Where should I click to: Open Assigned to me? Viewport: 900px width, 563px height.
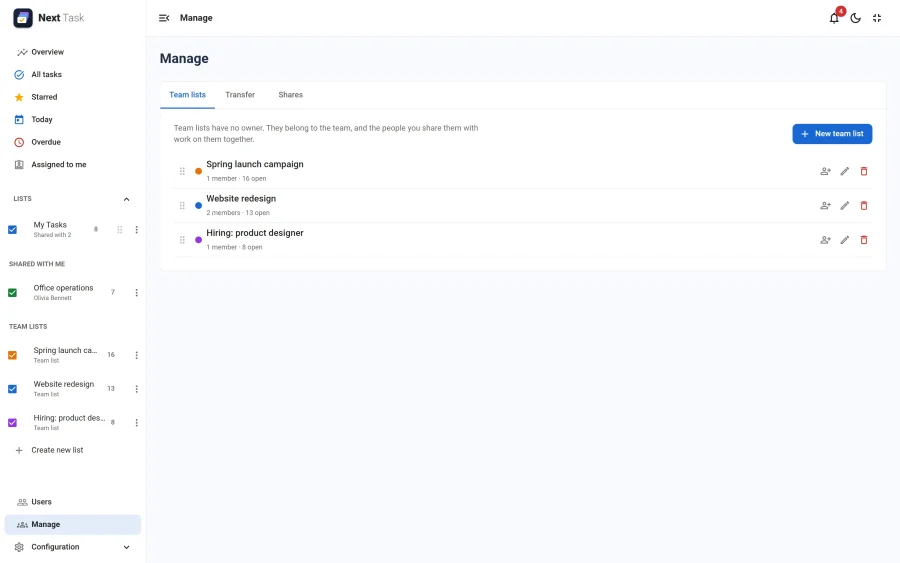tap(73, 165)
